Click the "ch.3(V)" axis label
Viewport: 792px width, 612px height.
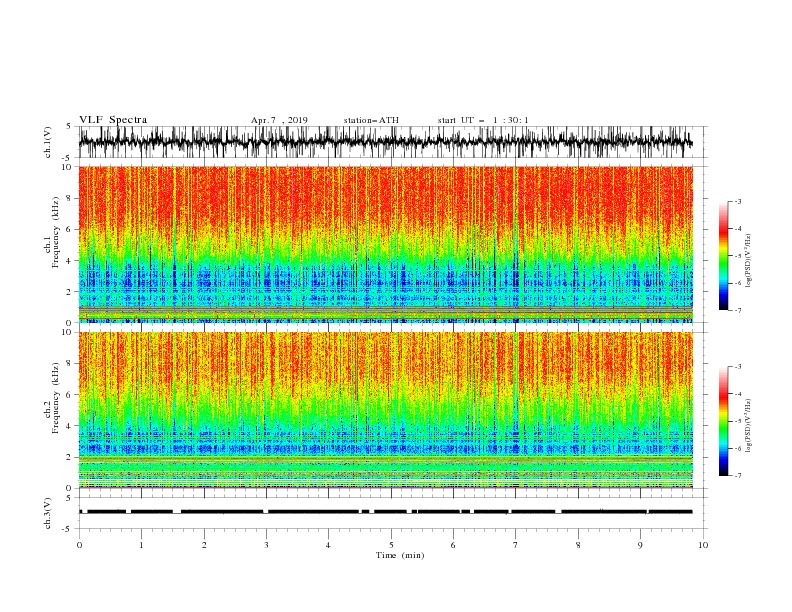click(x=48, y=513)
